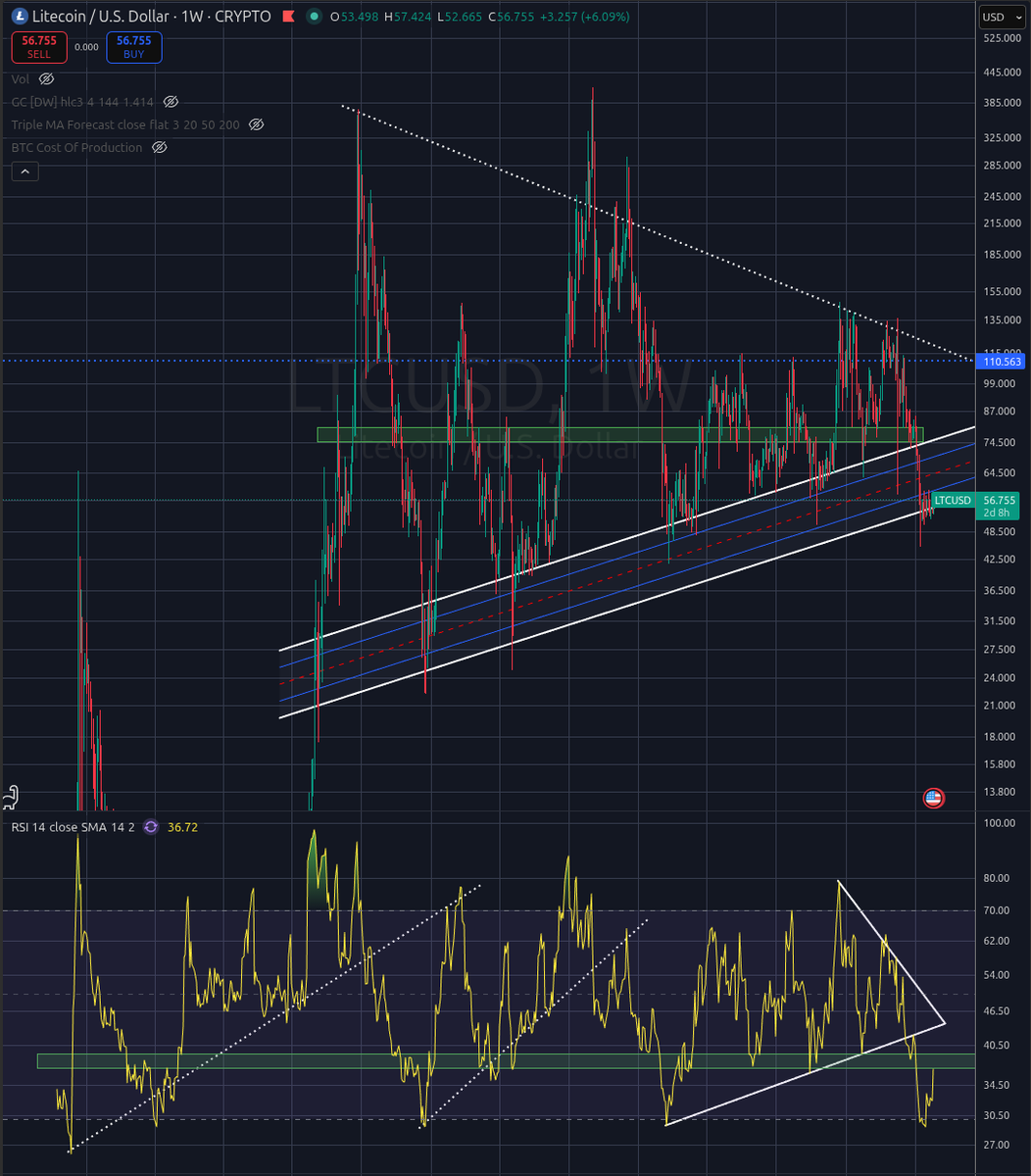Click the 0.000 spread value

point(86,46)
